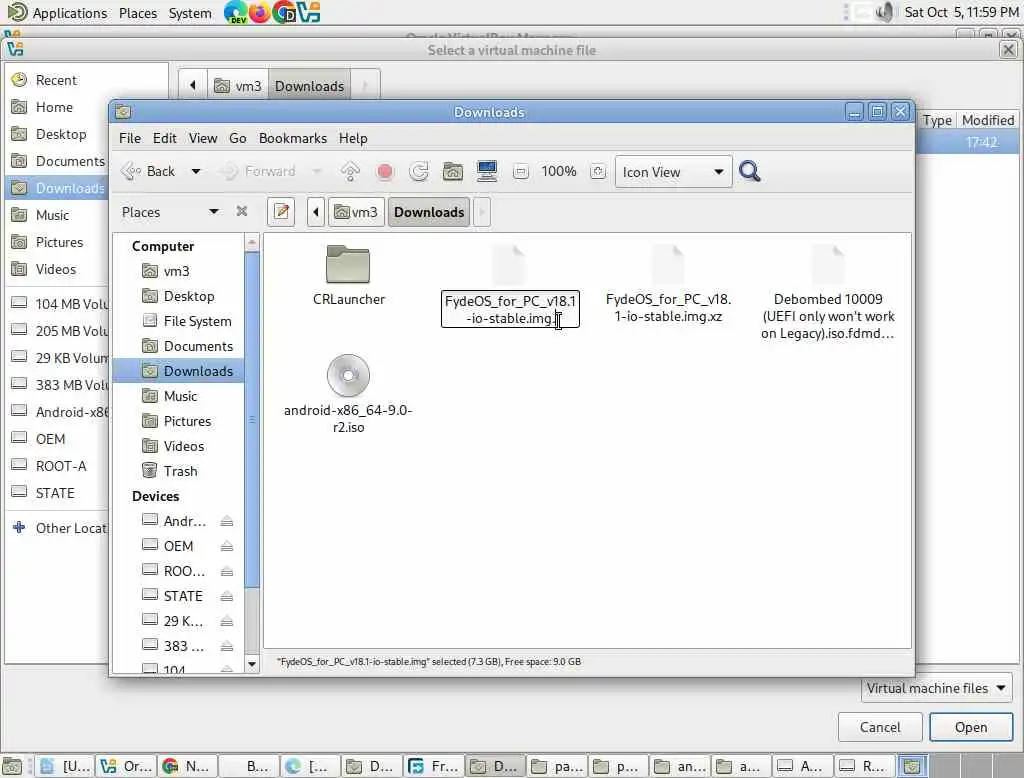Eject the 383 ... volume in sidebar

point(227,646)
